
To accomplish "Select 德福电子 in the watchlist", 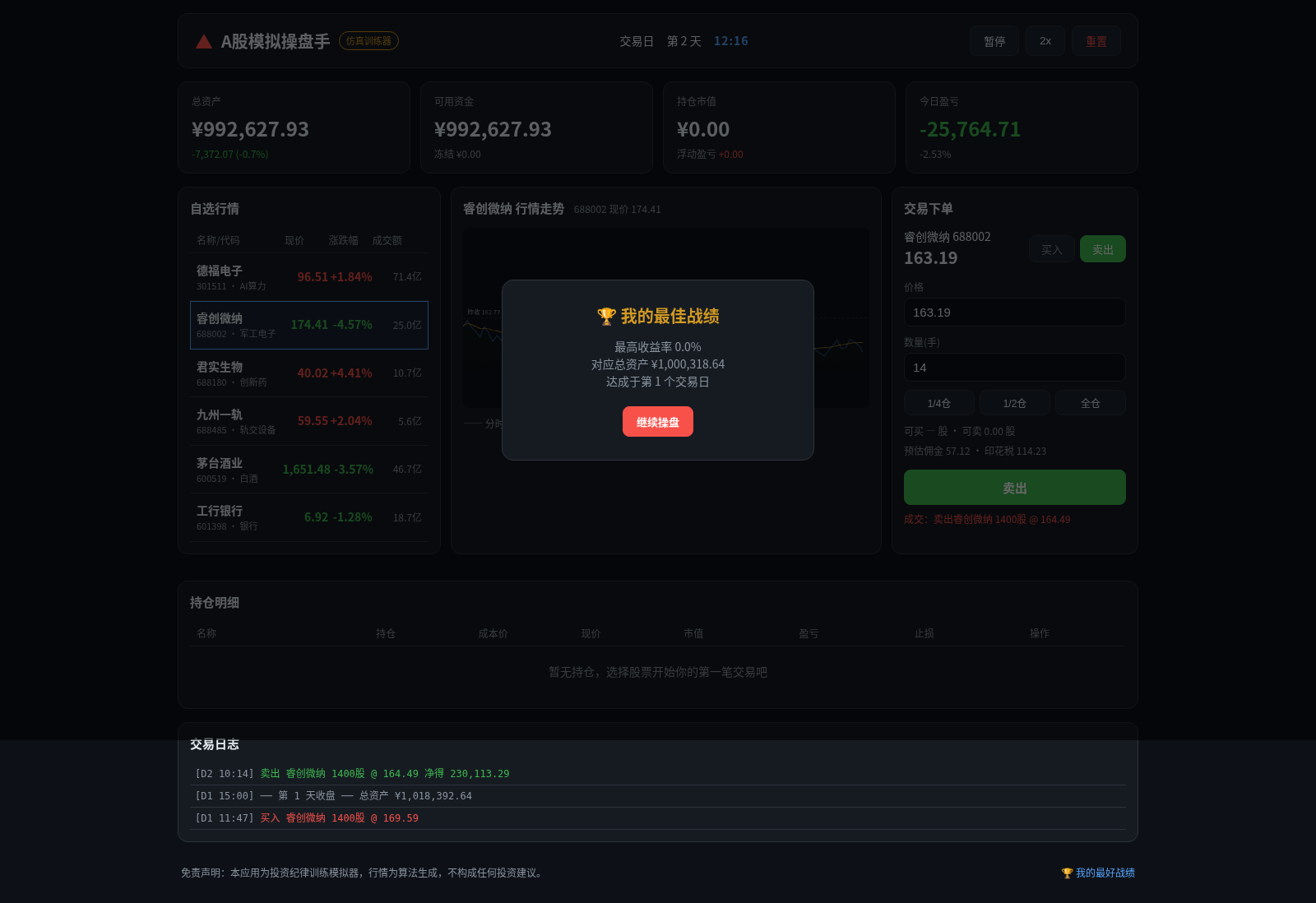I will coord(309,277).
